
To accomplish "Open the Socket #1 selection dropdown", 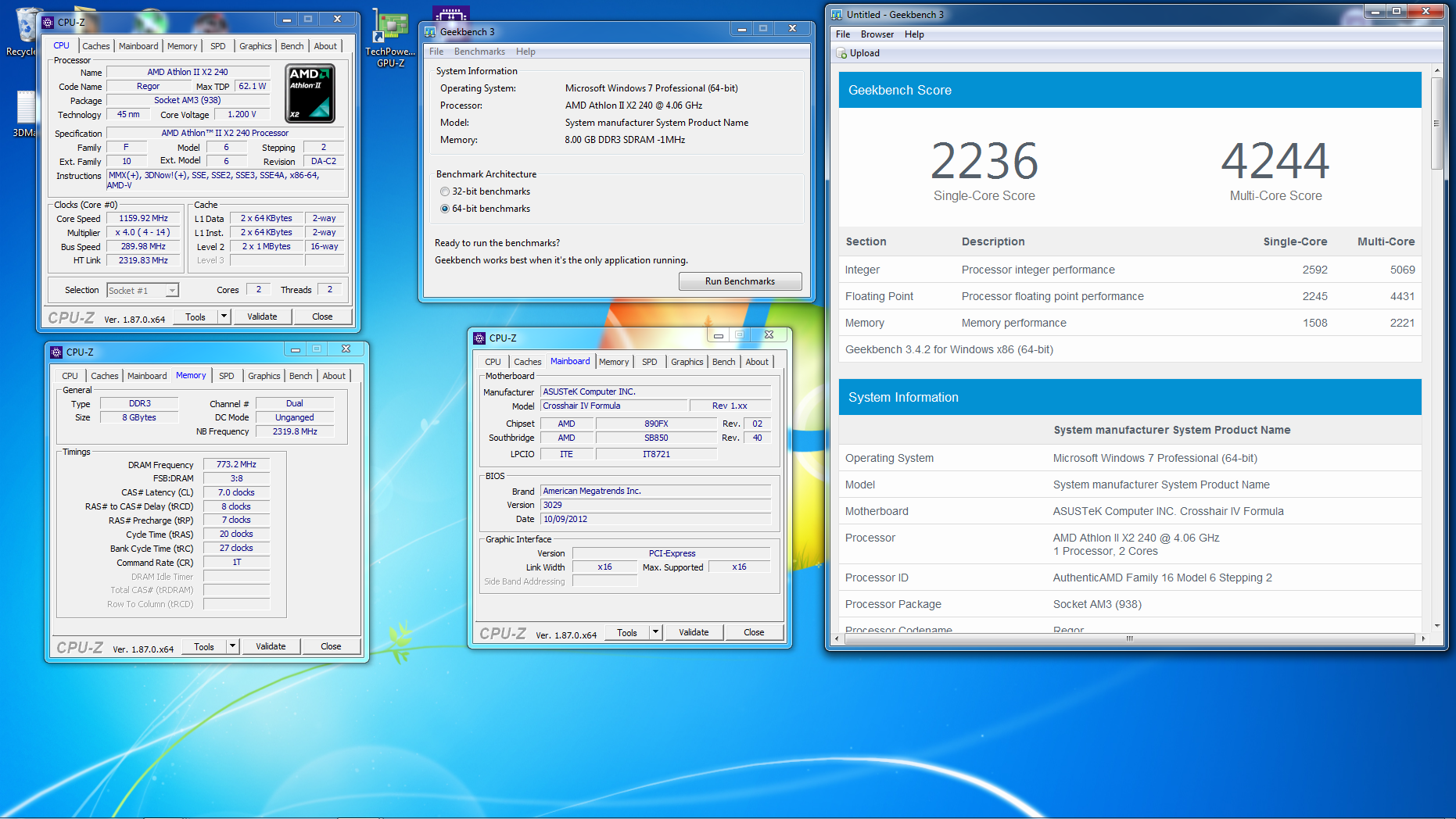I will click(142, 290).
